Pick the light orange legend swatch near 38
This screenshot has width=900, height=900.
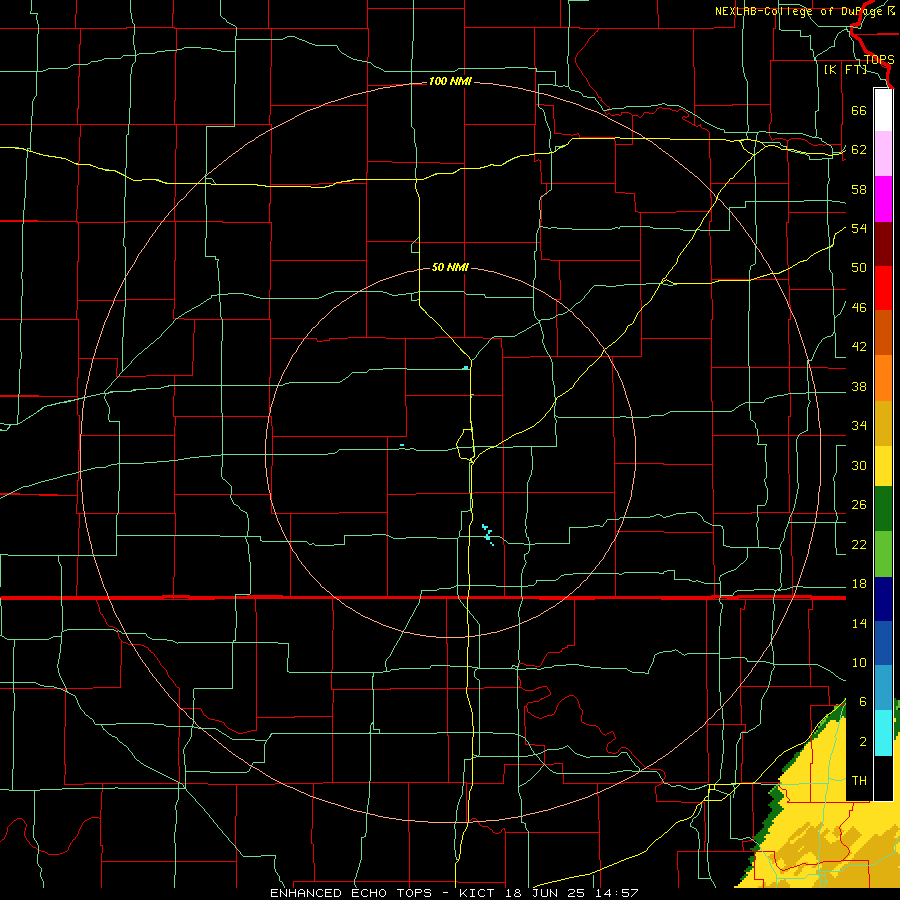coord(883,378)
